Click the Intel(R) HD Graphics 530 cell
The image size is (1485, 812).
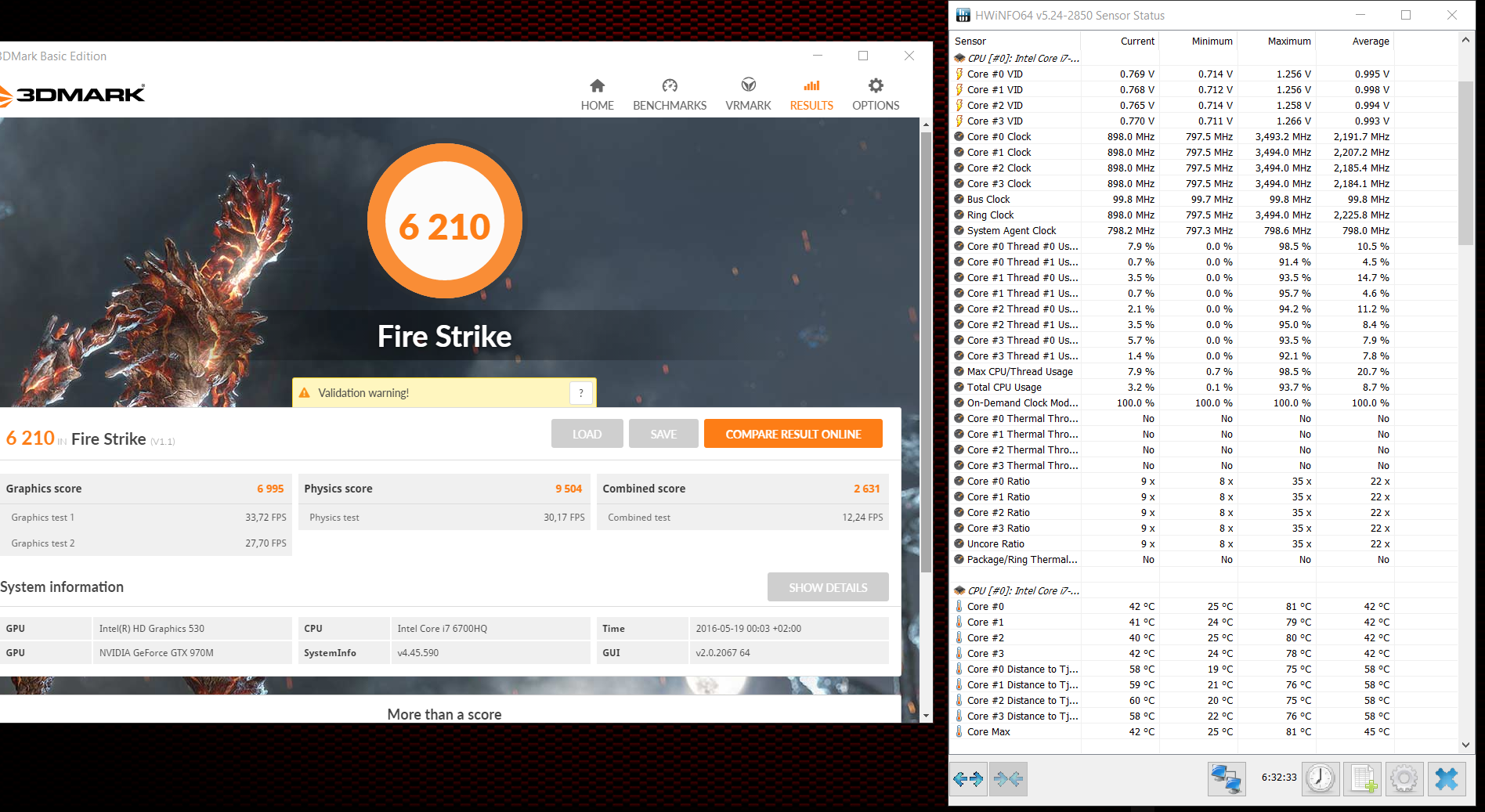pos(192,629)
